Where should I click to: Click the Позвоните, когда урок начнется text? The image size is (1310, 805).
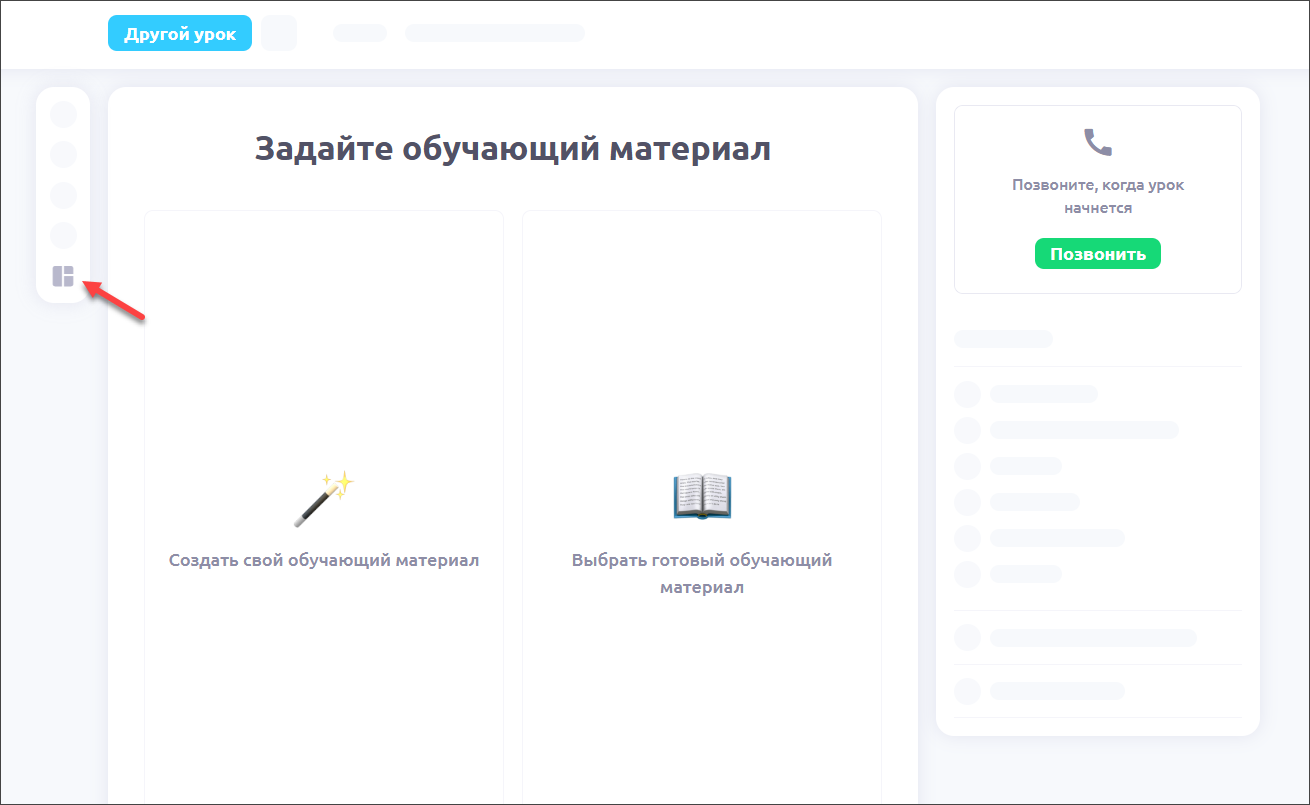[x=1097, y=196]
